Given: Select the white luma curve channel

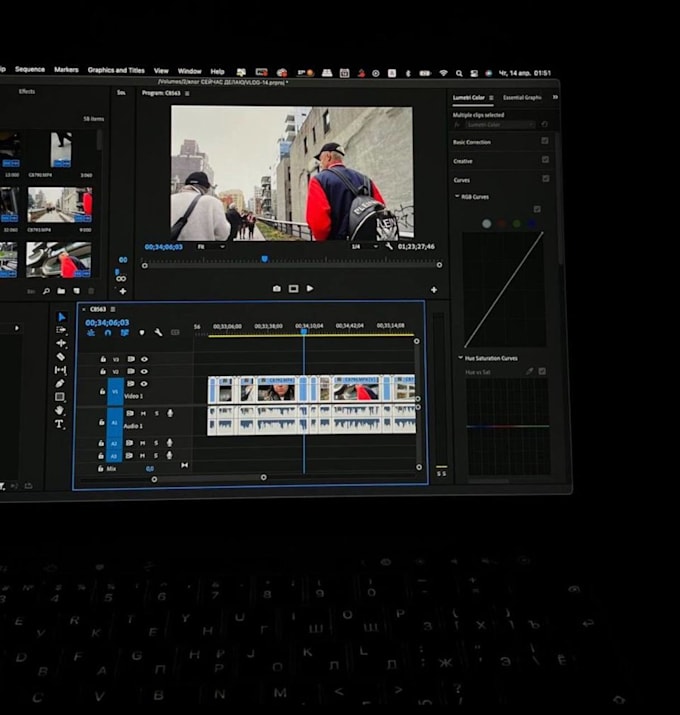Looking at the screenshot, I should pyautogui.click(x=487, y=223).
